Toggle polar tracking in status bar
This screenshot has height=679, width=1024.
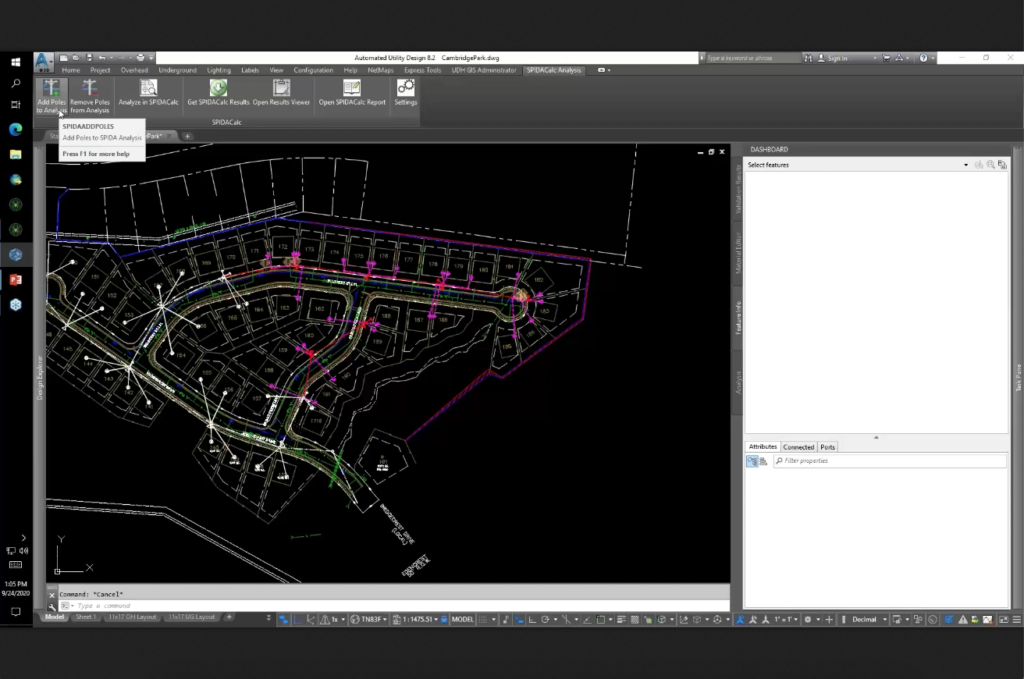point(545,619)
